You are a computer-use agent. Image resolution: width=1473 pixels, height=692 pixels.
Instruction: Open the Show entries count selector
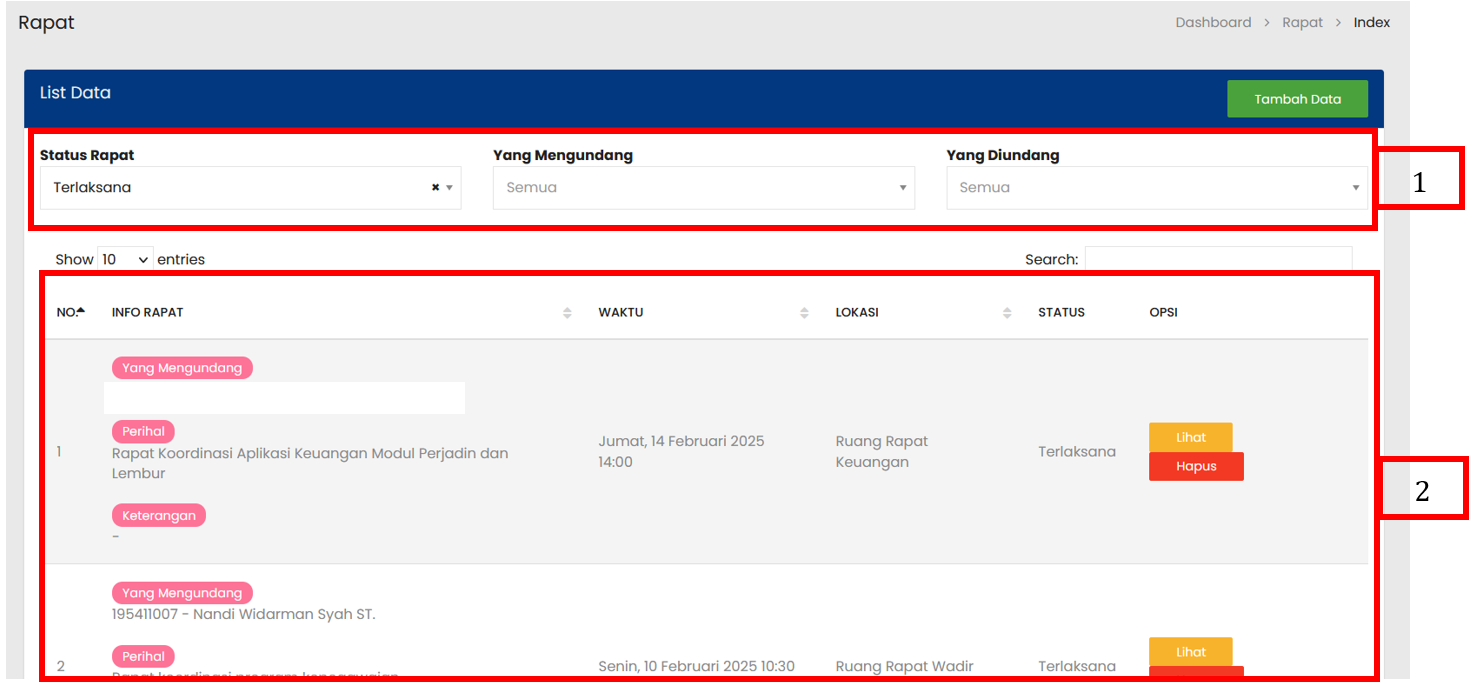tap(125, 259)
